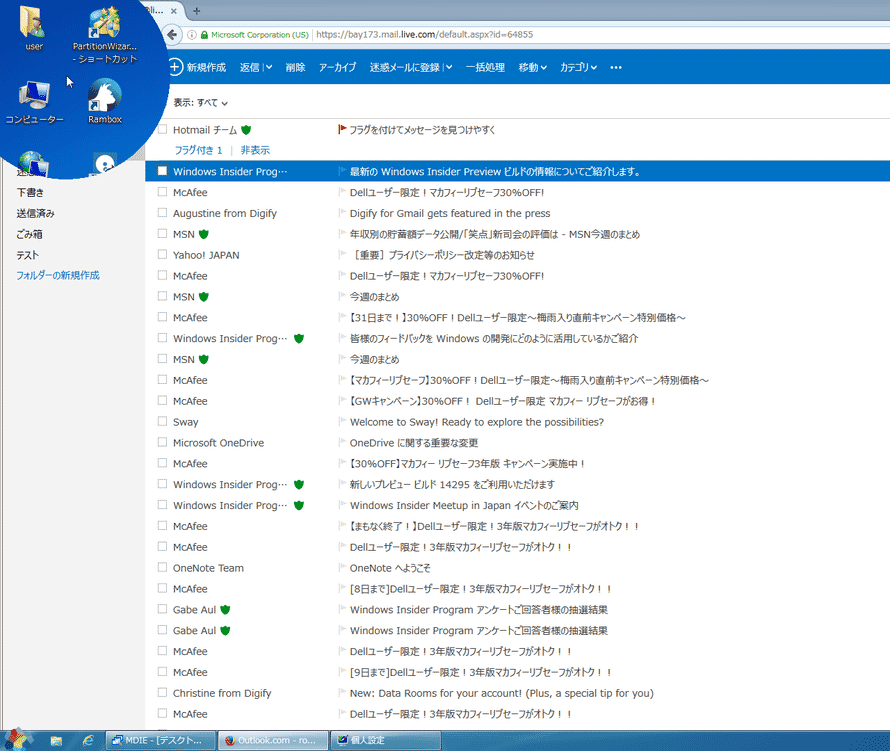Open Windows Insider Meetup in Japan message

point(464,505)
